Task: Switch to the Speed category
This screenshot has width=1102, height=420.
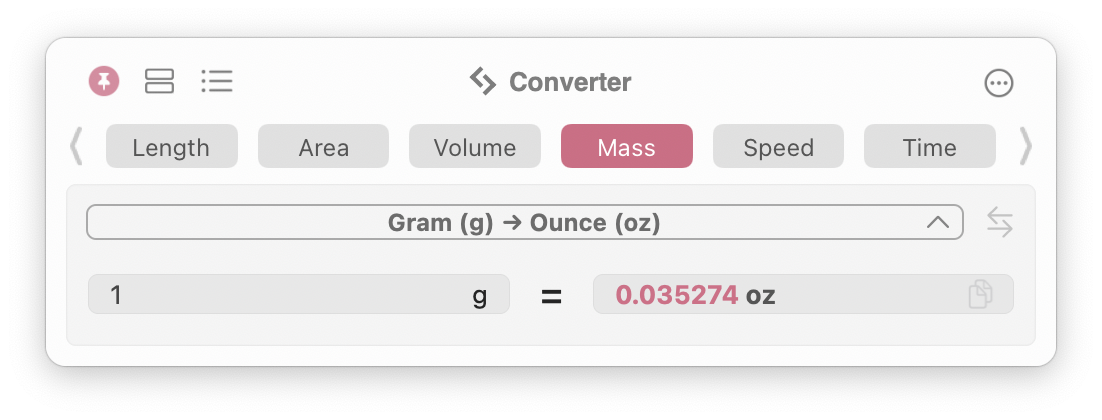Action: coord(779,146)
